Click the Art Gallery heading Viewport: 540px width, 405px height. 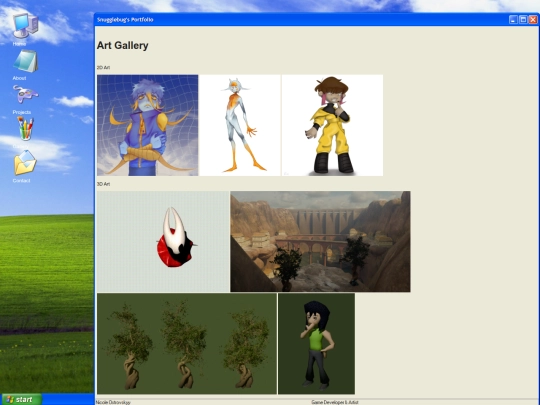point(122,45)
